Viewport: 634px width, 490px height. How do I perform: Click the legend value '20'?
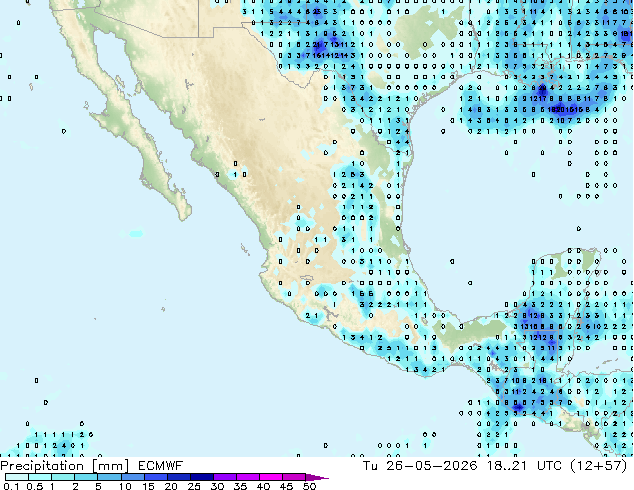171,486
